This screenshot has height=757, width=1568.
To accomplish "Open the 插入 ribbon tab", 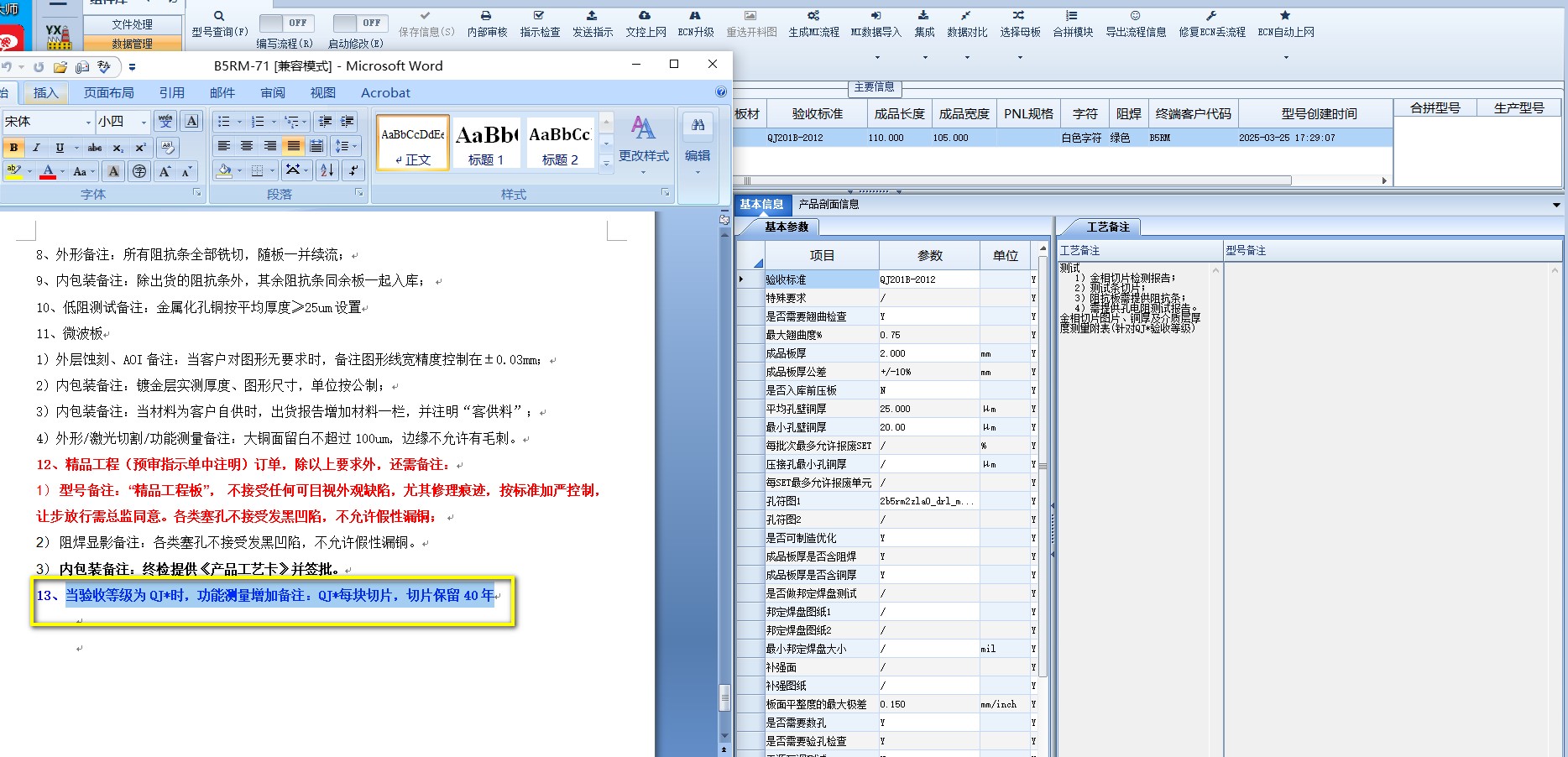I will 45,93.
